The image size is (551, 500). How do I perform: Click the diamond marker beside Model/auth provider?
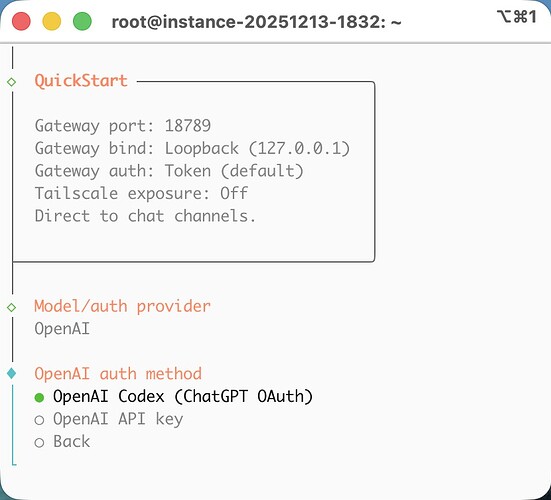tap(12, 307)
